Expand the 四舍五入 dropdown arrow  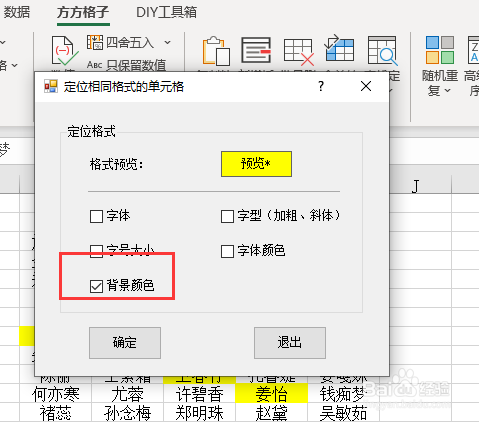click(167, 42)
